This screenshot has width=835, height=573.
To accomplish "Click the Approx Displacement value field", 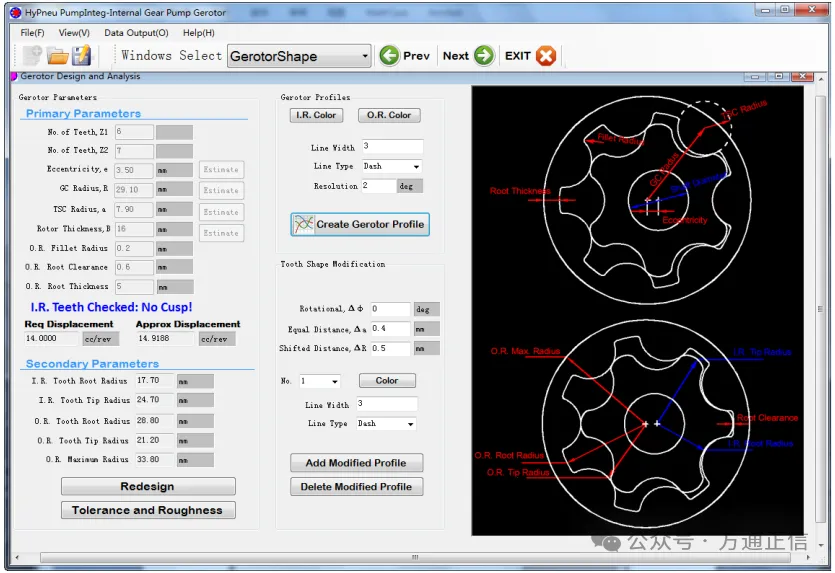I will [x=166, y=339].
